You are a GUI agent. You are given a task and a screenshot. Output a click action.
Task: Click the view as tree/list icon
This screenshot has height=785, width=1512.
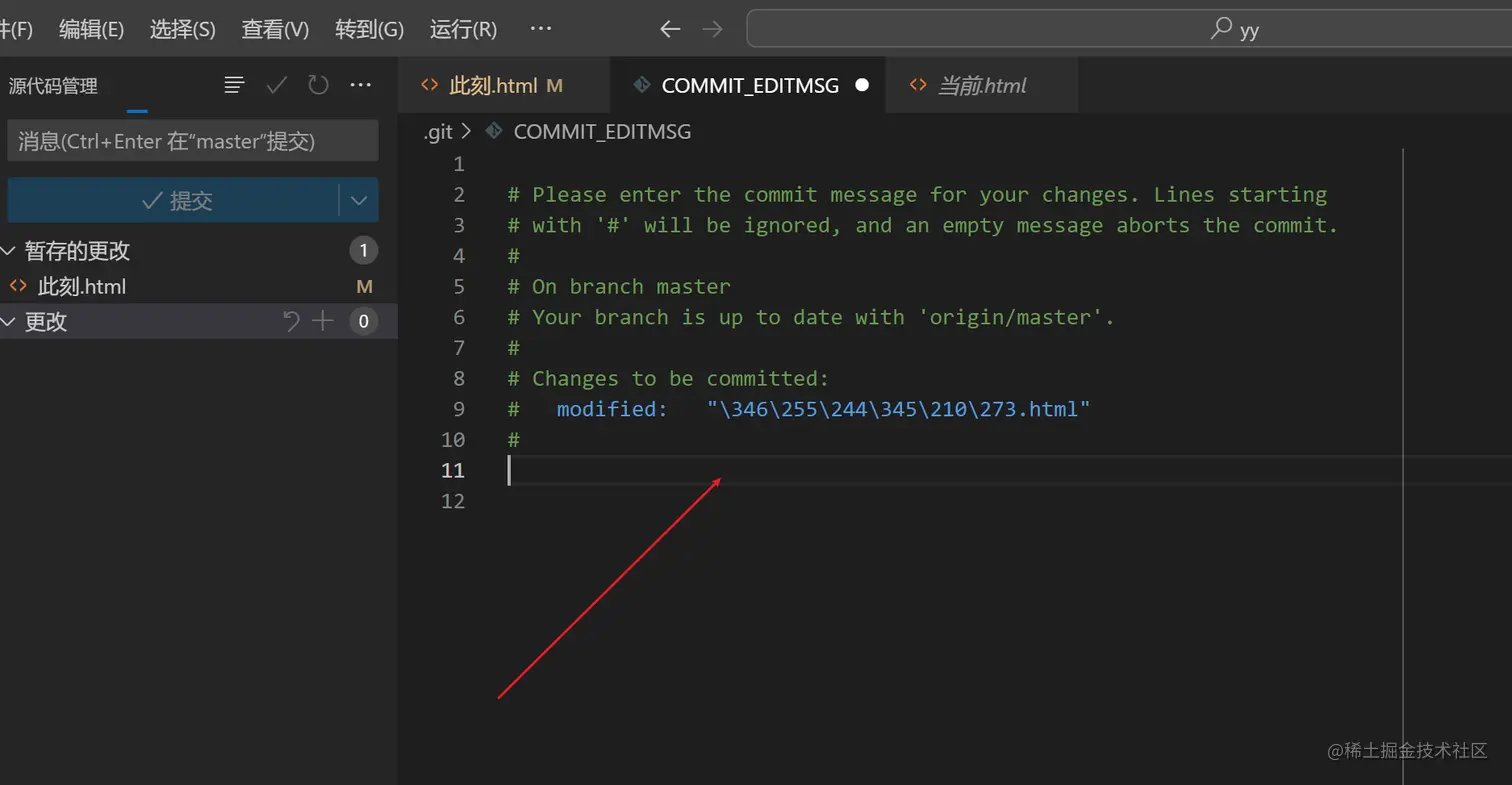234,85
